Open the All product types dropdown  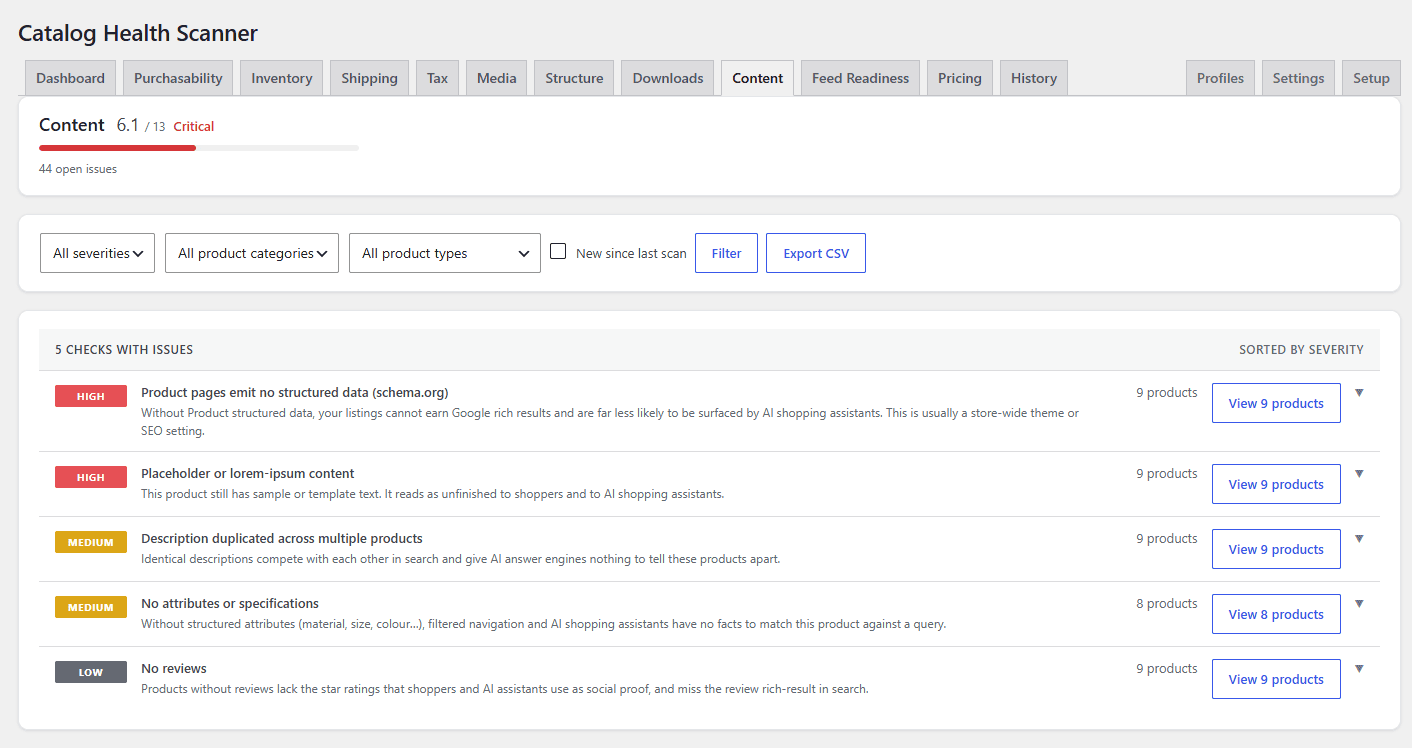445,253
